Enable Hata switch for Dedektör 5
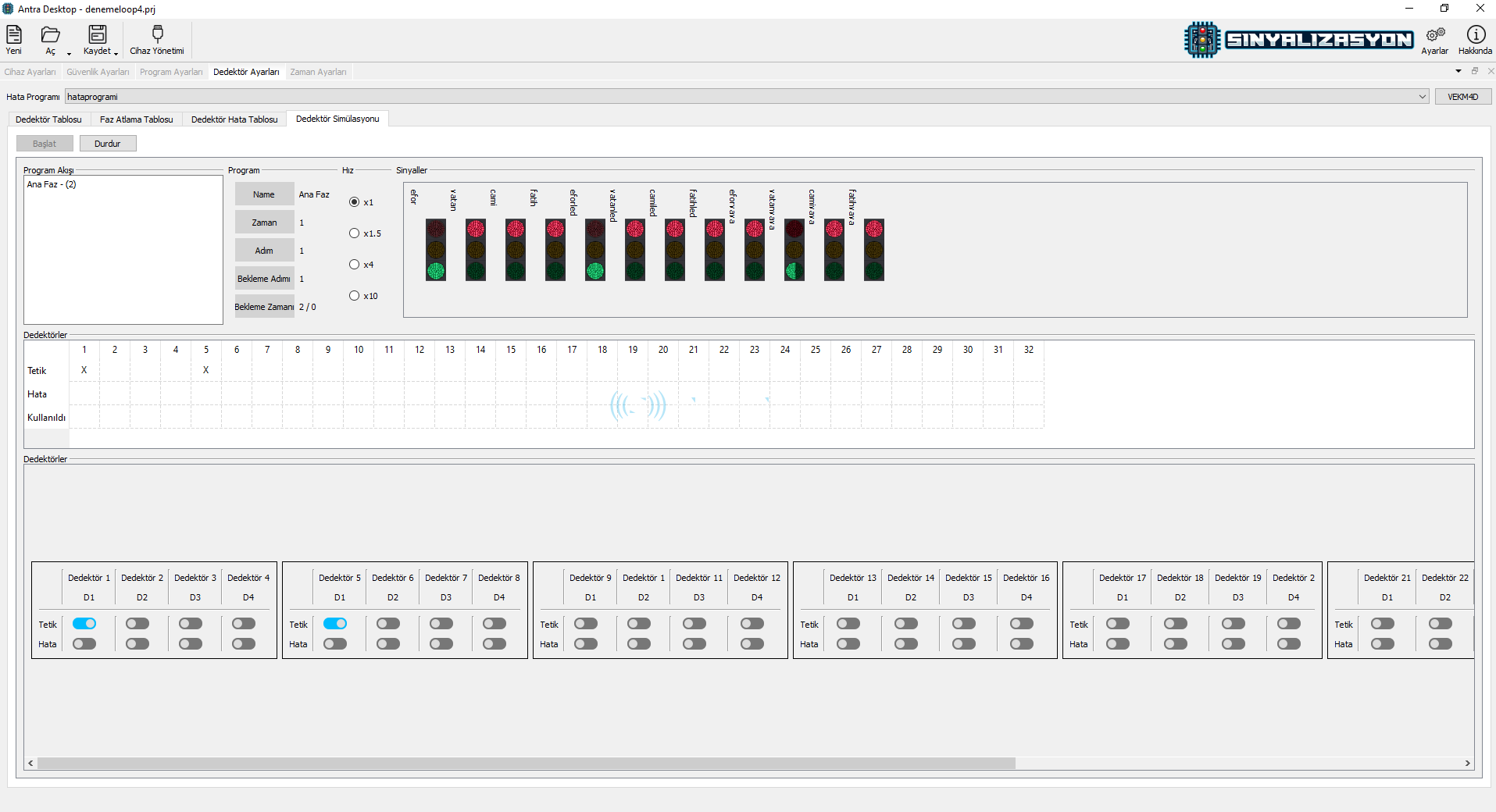The width and height of the screenshot is (1496, 812). 335,644
